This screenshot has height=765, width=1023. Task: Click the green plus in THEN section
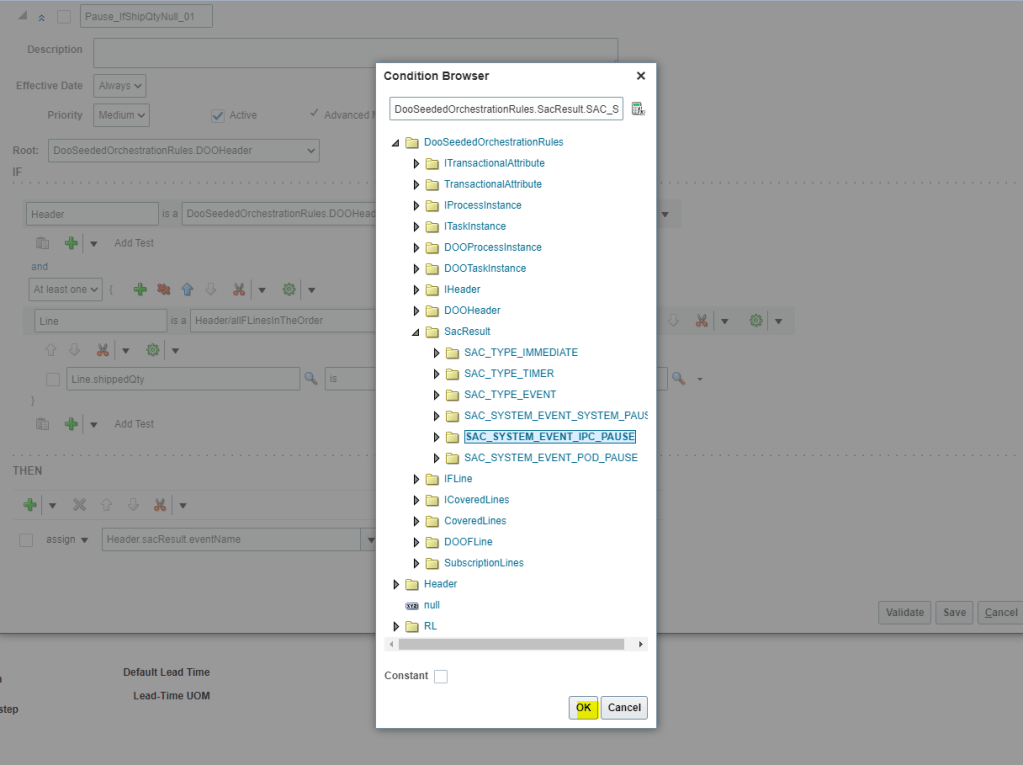pos(30,505)
